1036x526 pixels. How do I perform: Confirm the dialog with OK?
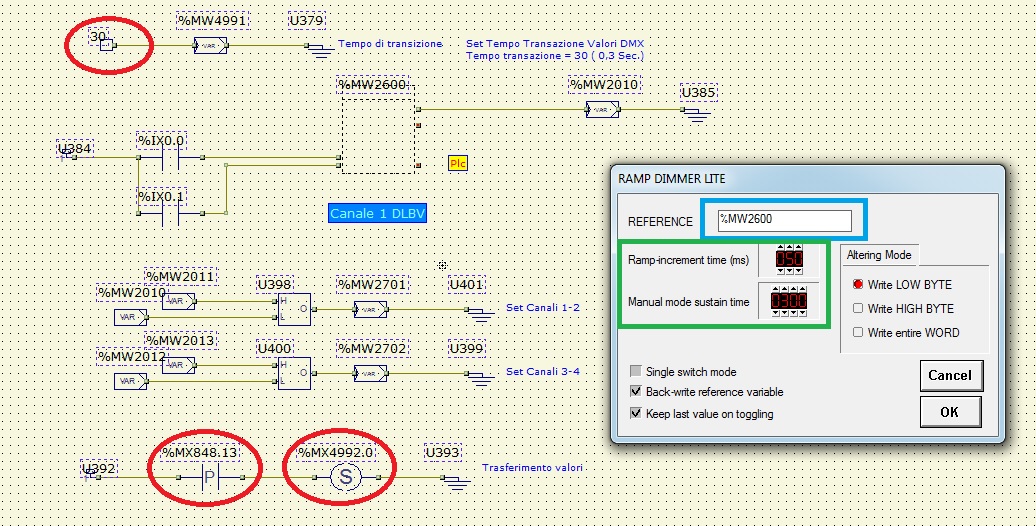tap(950, 412)
